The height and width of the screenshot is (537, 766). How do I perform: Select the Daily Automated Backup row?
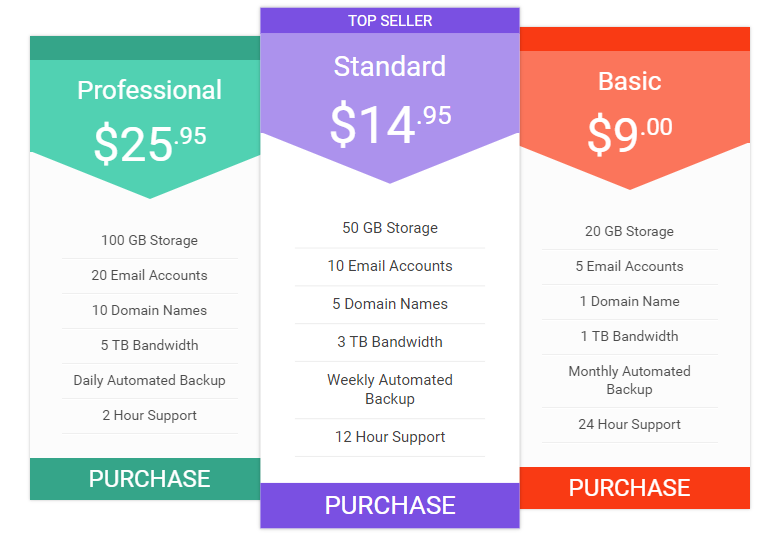coord(149,381)
